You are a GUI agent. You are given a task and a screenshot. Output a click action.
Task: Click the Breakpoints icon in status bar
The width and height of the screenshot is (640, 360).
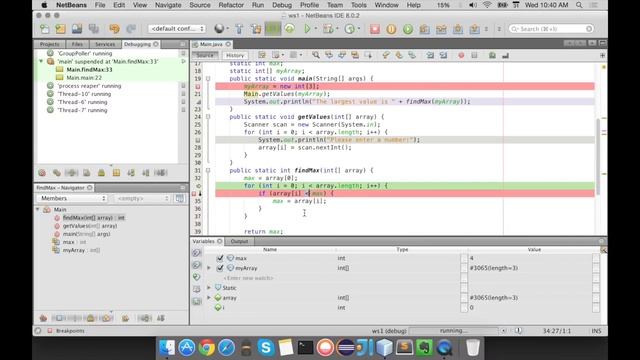(x=49, y=331)
